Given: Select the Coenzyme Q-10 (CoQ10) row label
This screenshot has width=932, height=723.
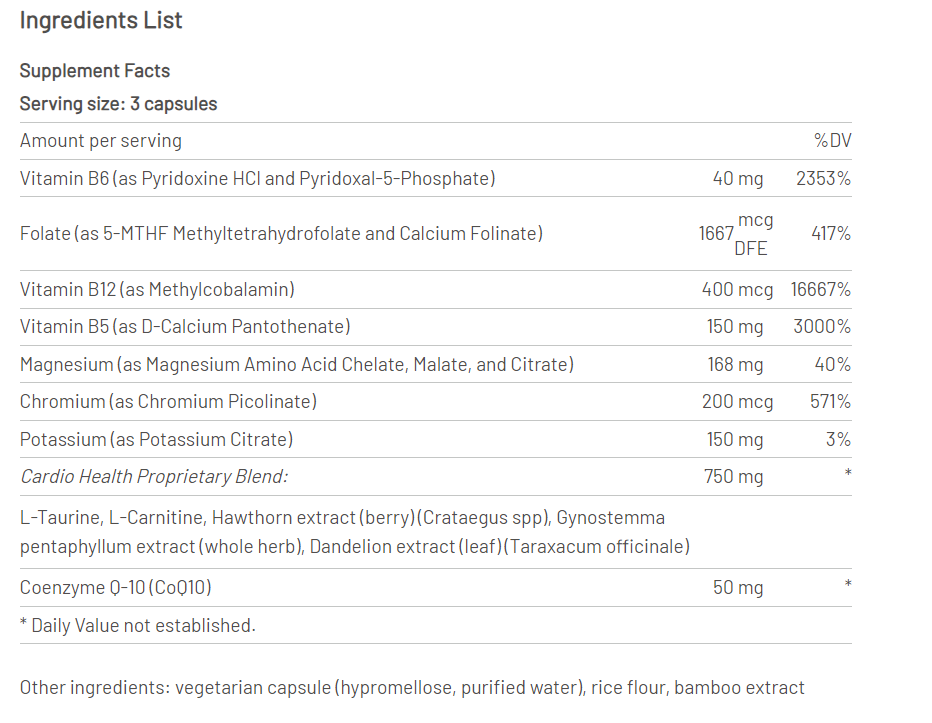Looking at the screenshot, I should 116,588.
